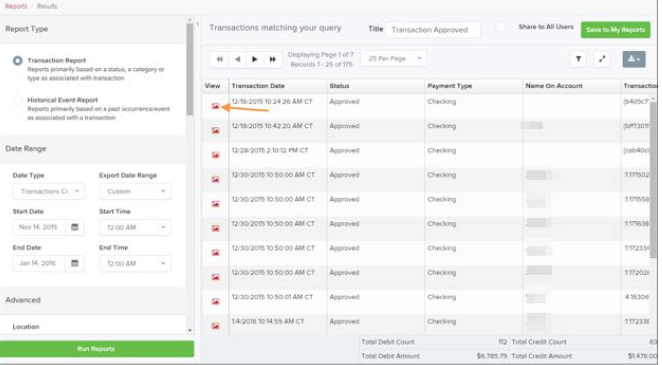
Task: Go to previous page of results
Action: pyautogui.click(x=237, y=59)
